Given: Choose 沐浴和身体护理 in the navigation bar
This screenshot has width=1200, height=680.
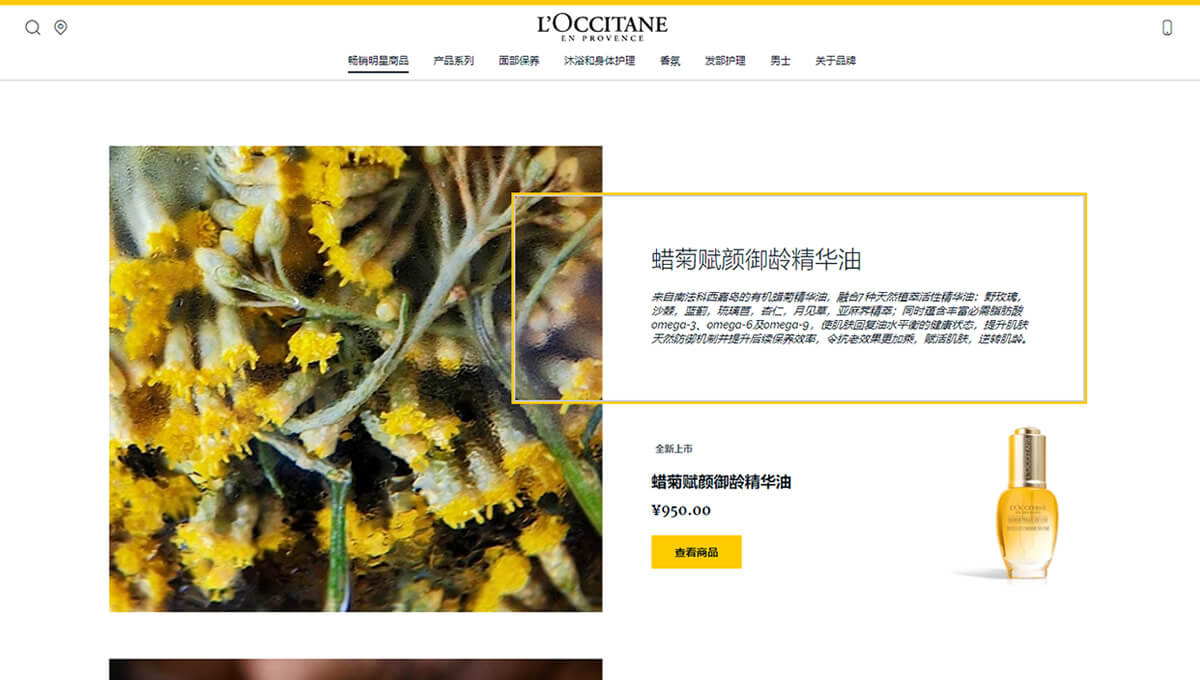Looking at the screenshot, I should (599, 61).
